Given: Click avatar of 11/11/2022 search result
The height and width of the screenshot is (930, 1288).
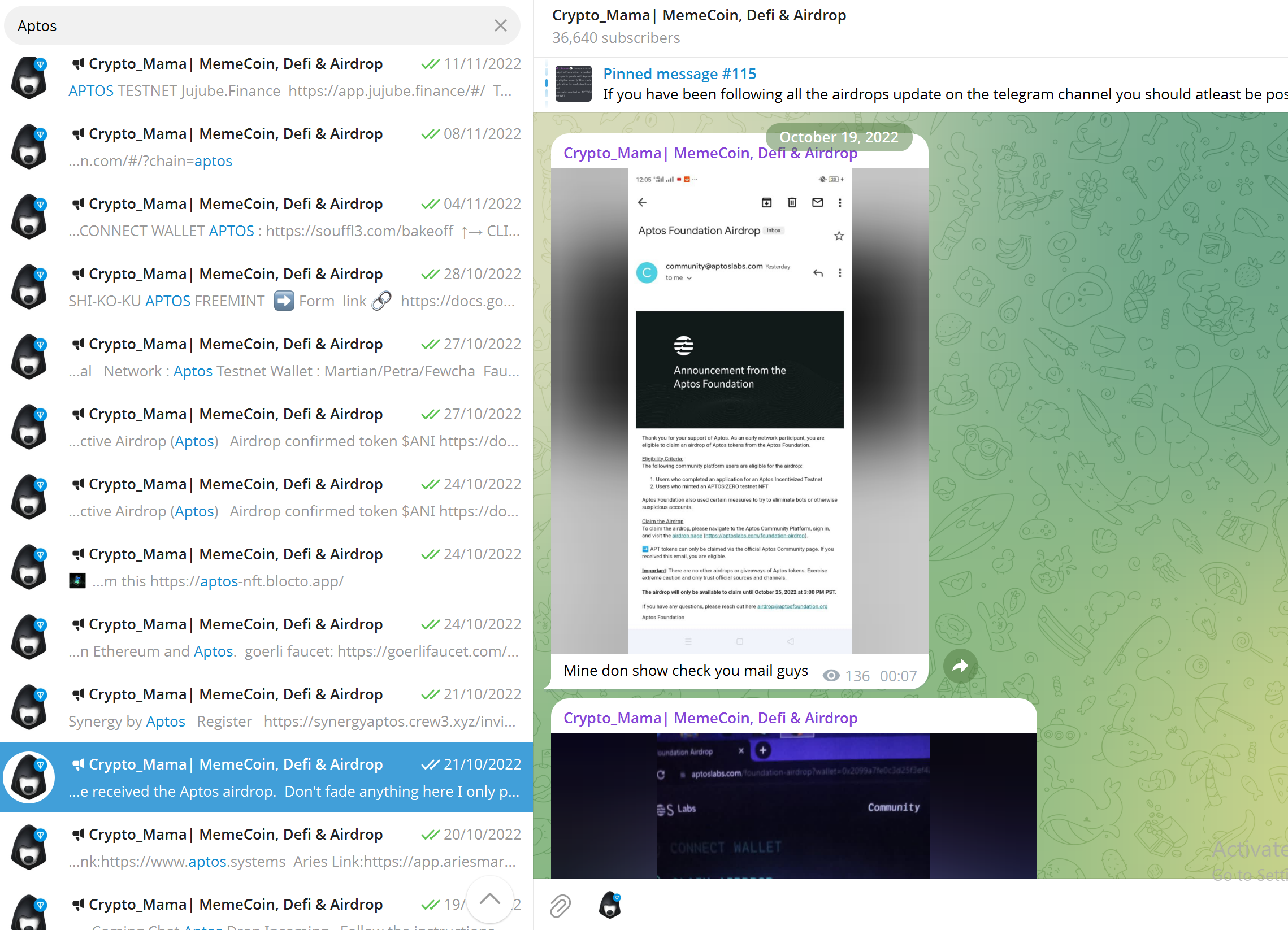Looking at the screenshot, I should [x=29, y=77].
